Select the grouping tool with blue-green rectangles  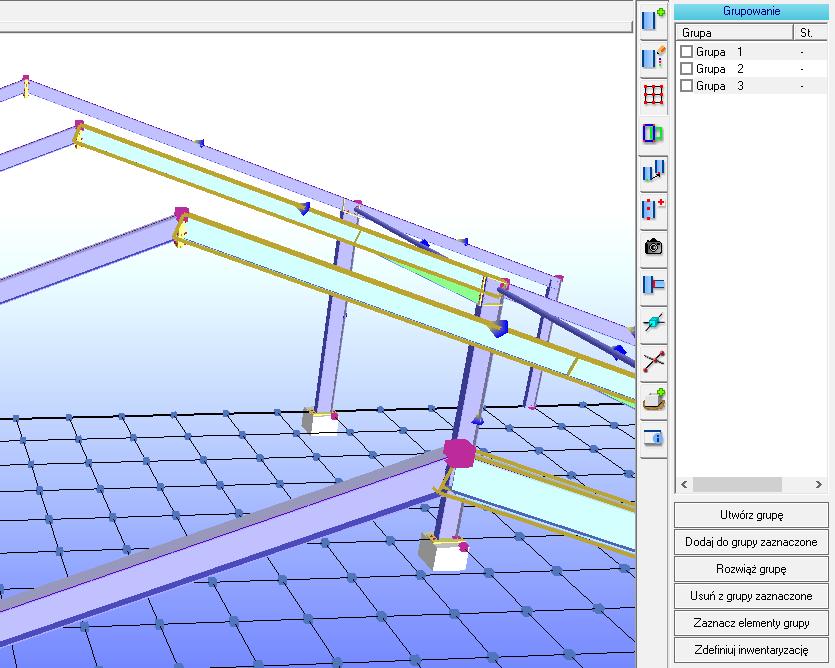[653, 133]
